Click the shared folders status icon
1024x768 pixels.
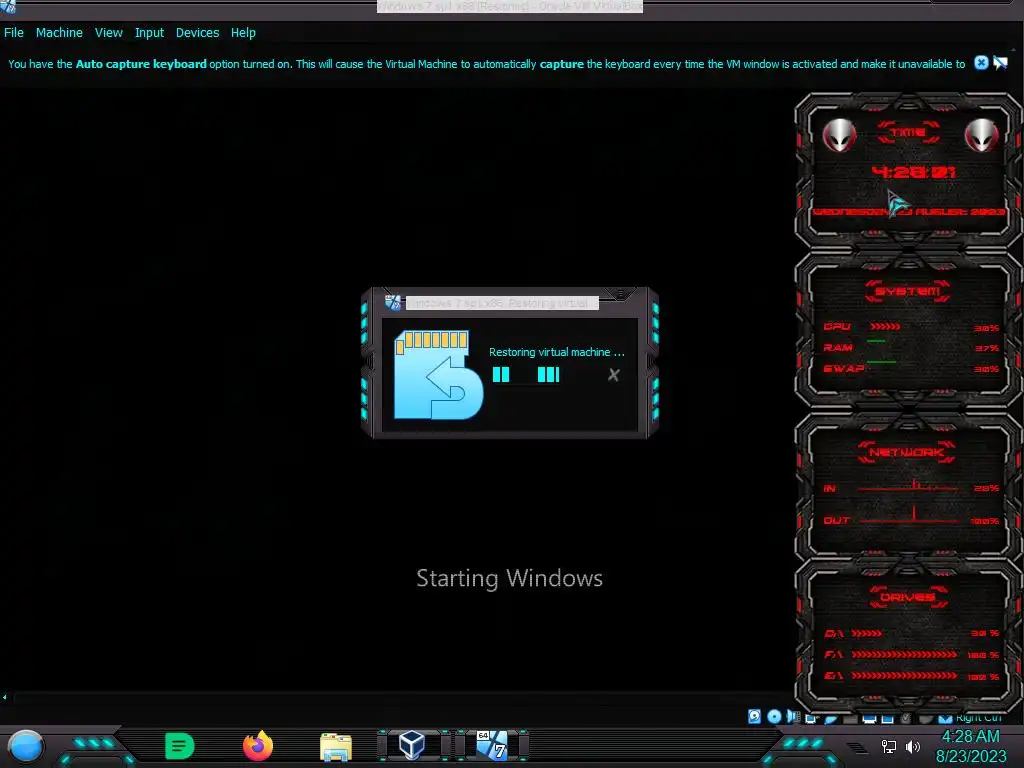click(x=850, y=719)
